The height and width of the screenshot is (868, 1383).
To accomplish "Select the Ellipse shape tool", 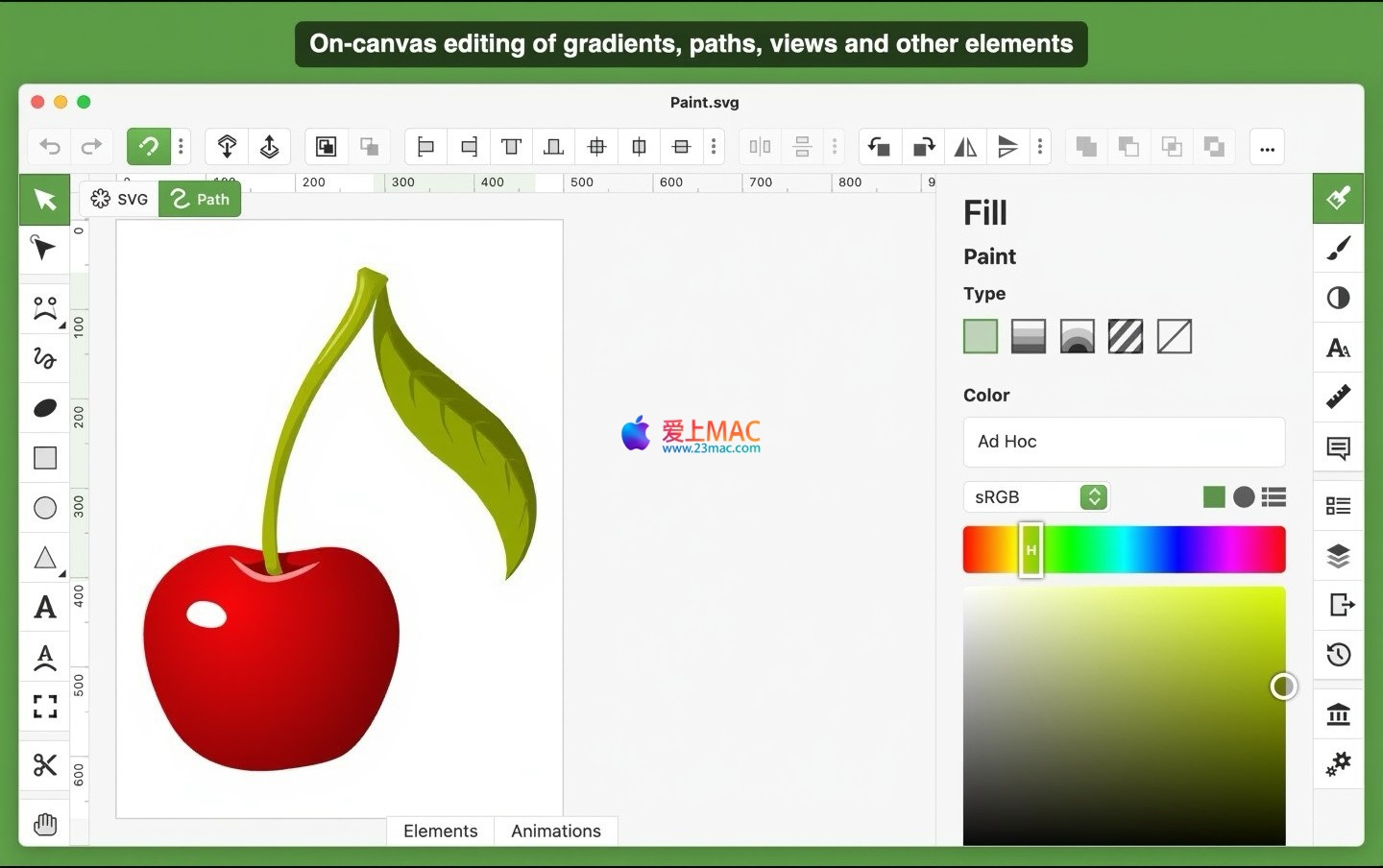I will coord(44,508).
